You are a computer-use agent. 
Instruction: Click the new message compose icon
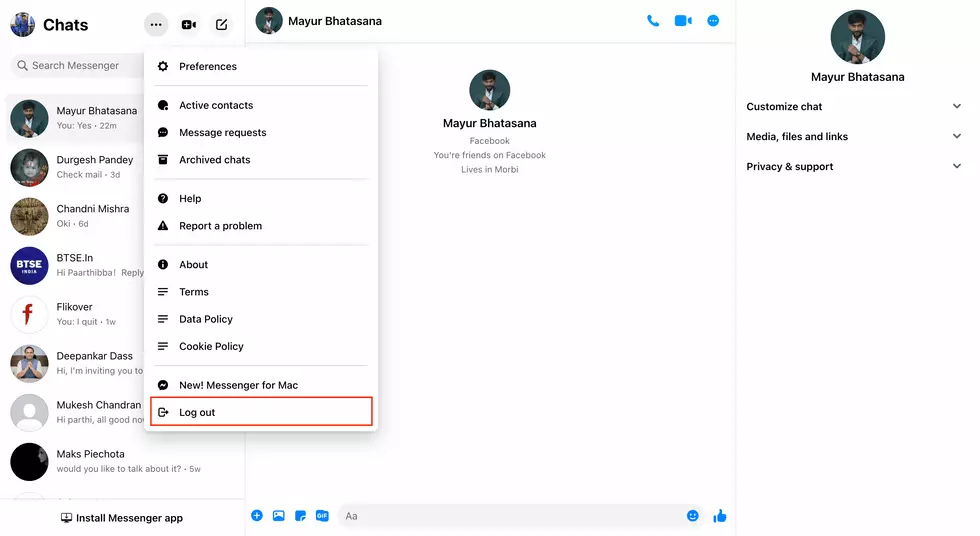click(222, 25)
